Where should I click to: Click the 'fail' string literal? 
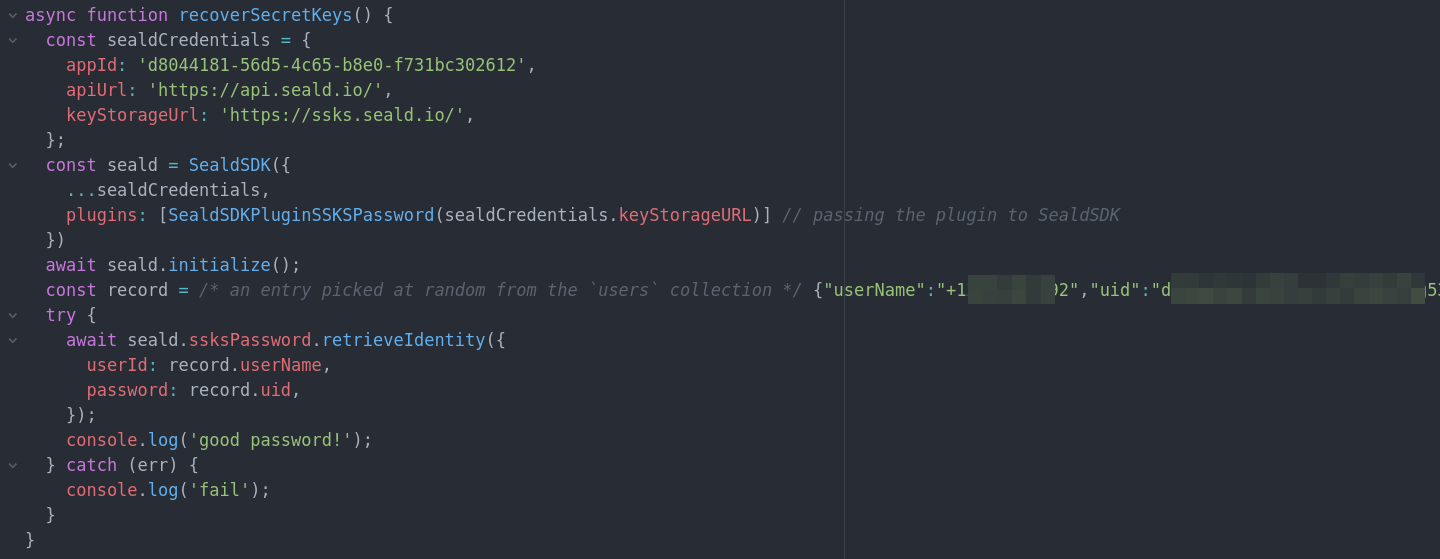click(219, 490)
